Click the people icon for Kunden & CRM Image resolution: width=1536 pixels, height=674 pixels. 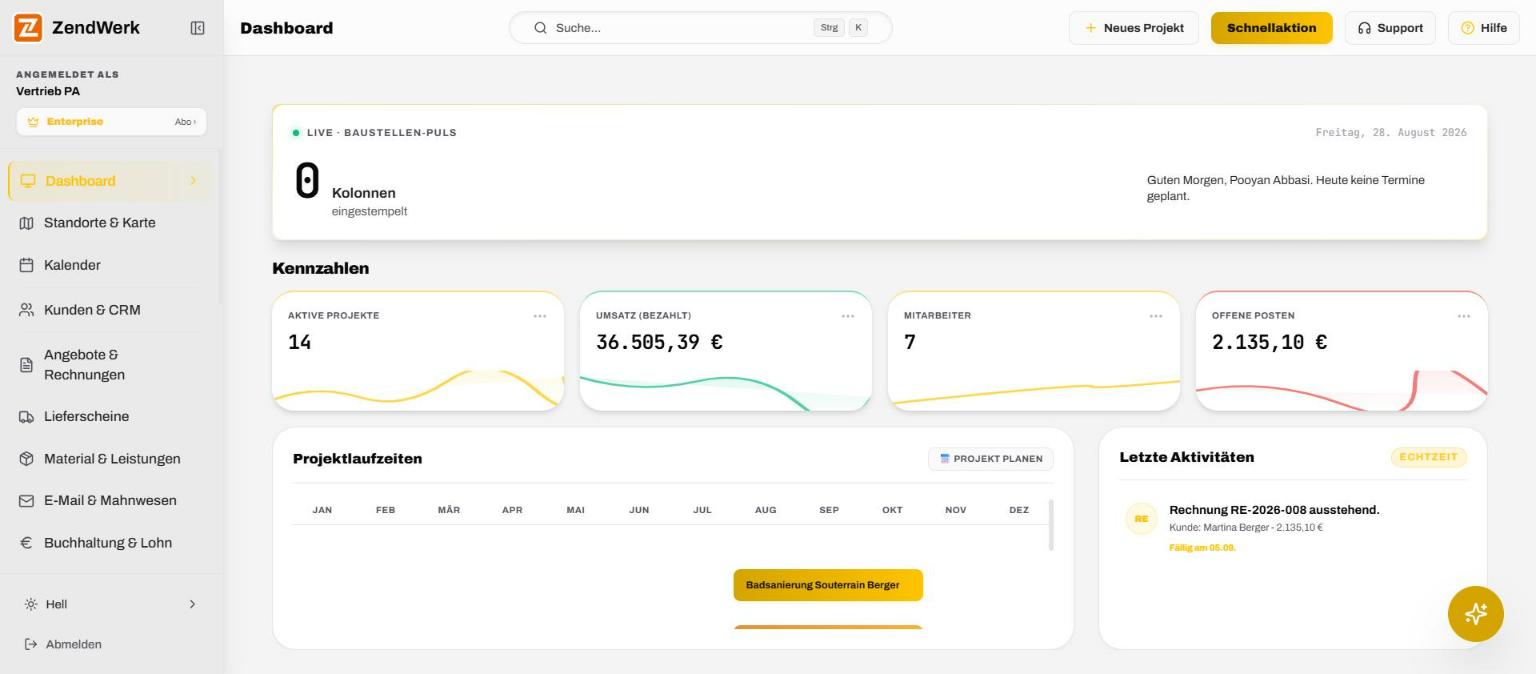pyautogui.click(x=27, y=310)
